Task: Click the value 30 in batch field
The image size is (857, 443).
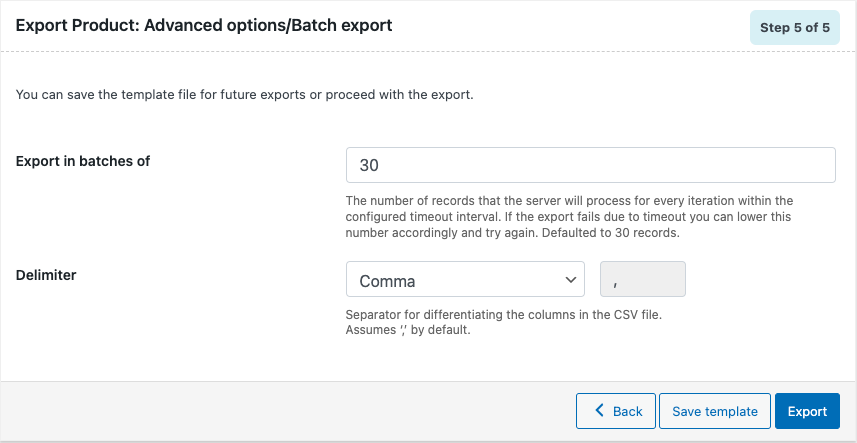Action: [369, 166]
